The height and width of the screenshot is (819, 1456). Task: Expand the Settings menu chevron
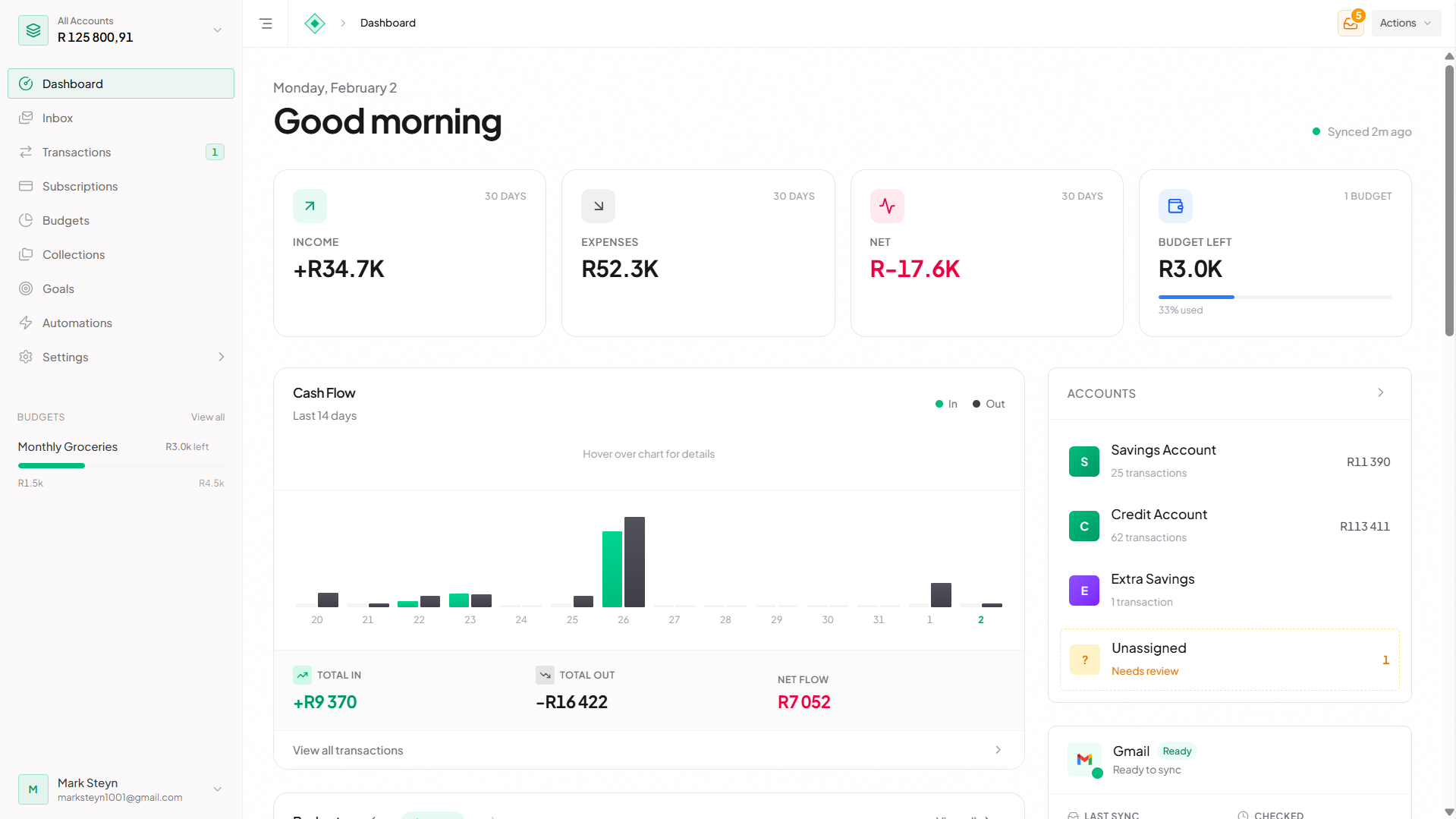tap(220, 357)
